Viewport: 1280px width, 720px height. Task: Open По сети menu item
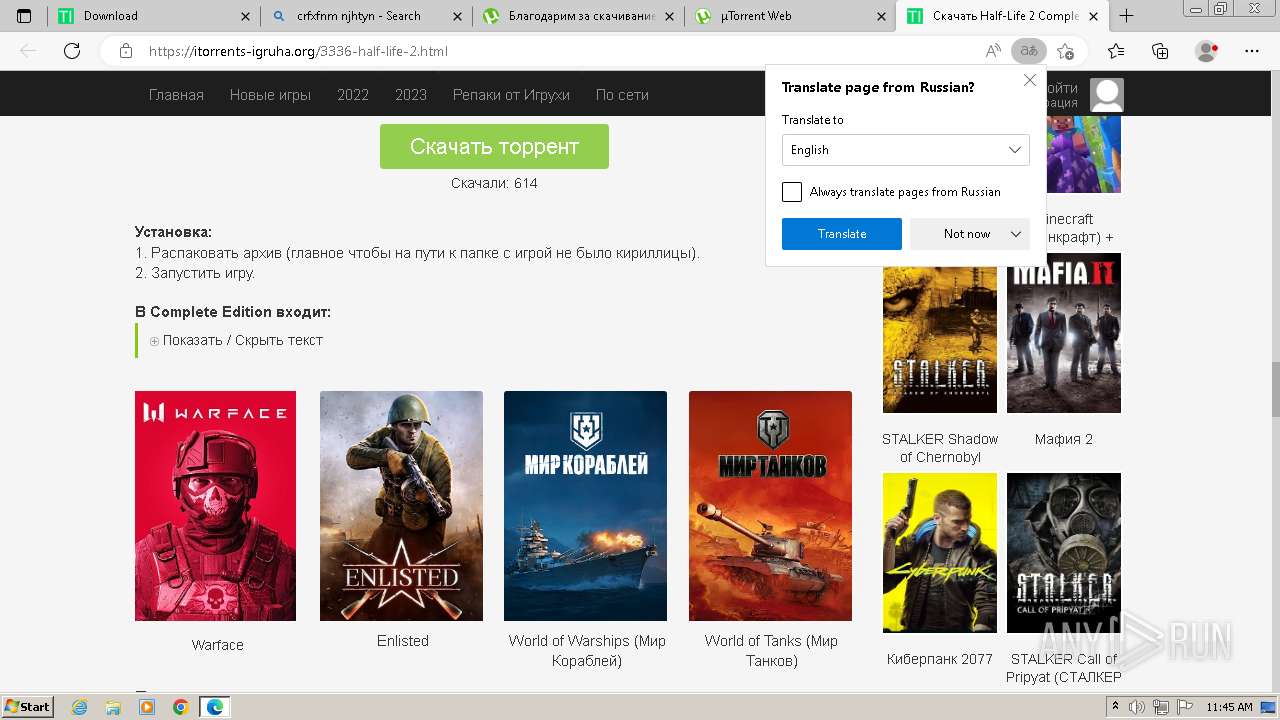[622, 95]
